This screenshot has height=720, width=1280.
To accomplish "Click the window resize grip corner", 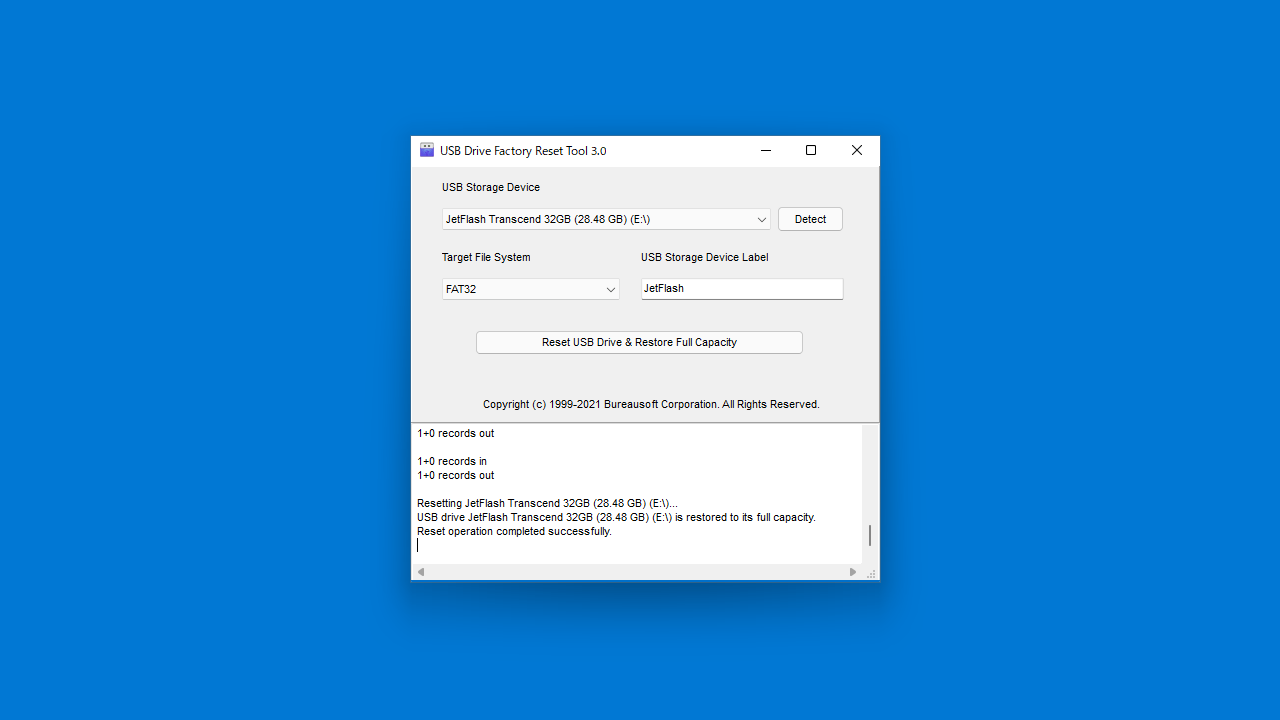I will point(871,573).
